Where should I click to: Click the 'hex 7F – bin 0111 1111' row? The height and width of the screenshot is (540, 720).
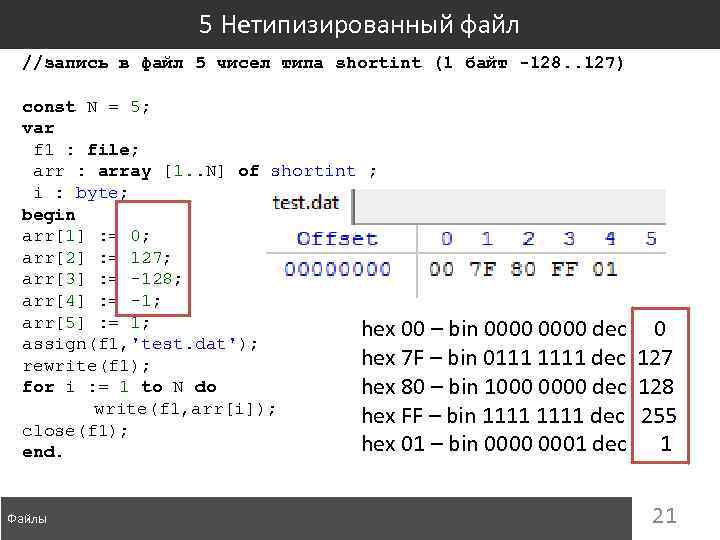pos(517,358)
